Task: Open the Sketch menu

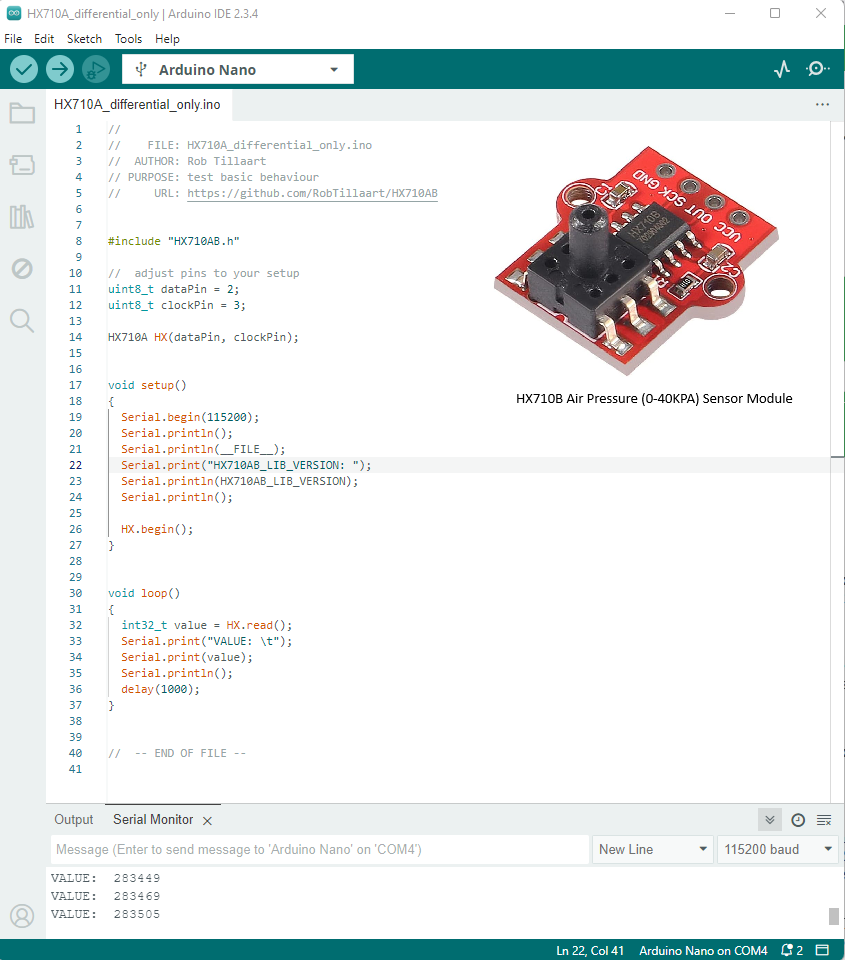Action: click(x=84, y=39)
